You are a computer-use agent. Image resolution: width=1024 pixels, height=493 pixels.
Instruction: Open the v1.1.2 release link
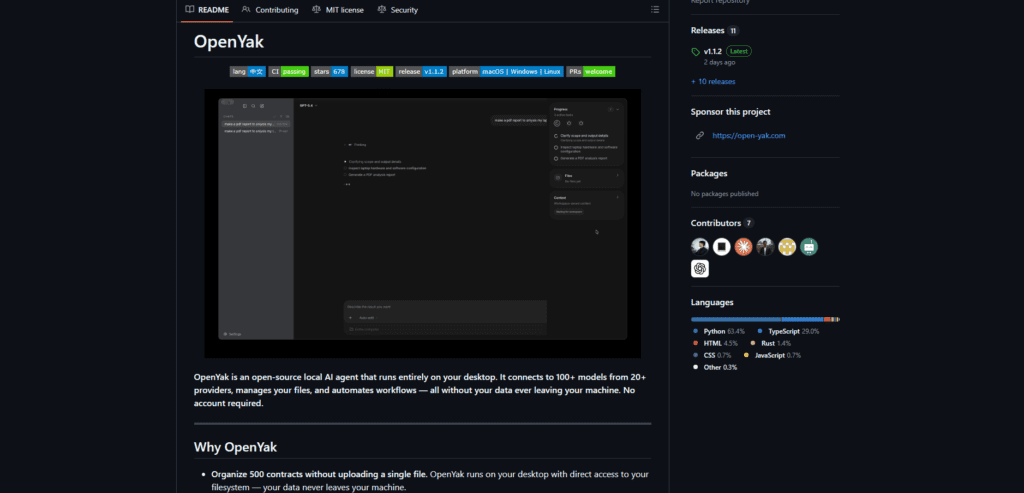click(x=711, y=51)
